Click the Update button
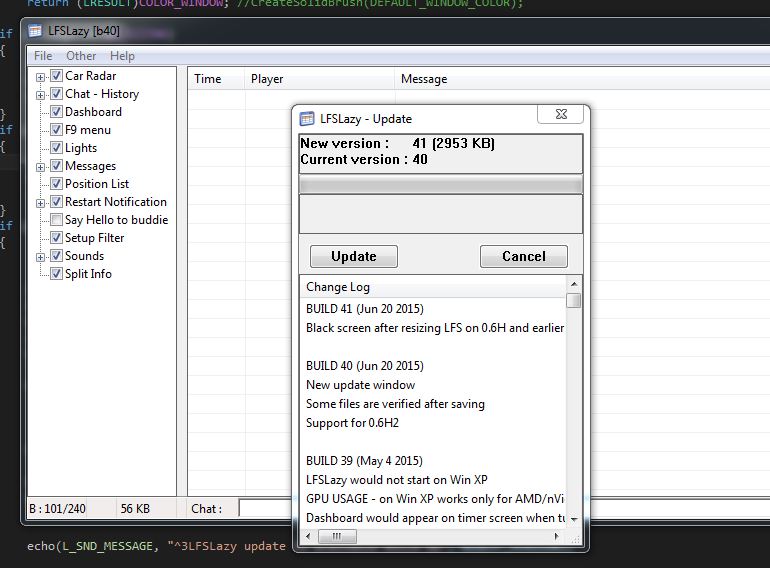770x568 pixels. pyautogui.click(x=354, y=256)
